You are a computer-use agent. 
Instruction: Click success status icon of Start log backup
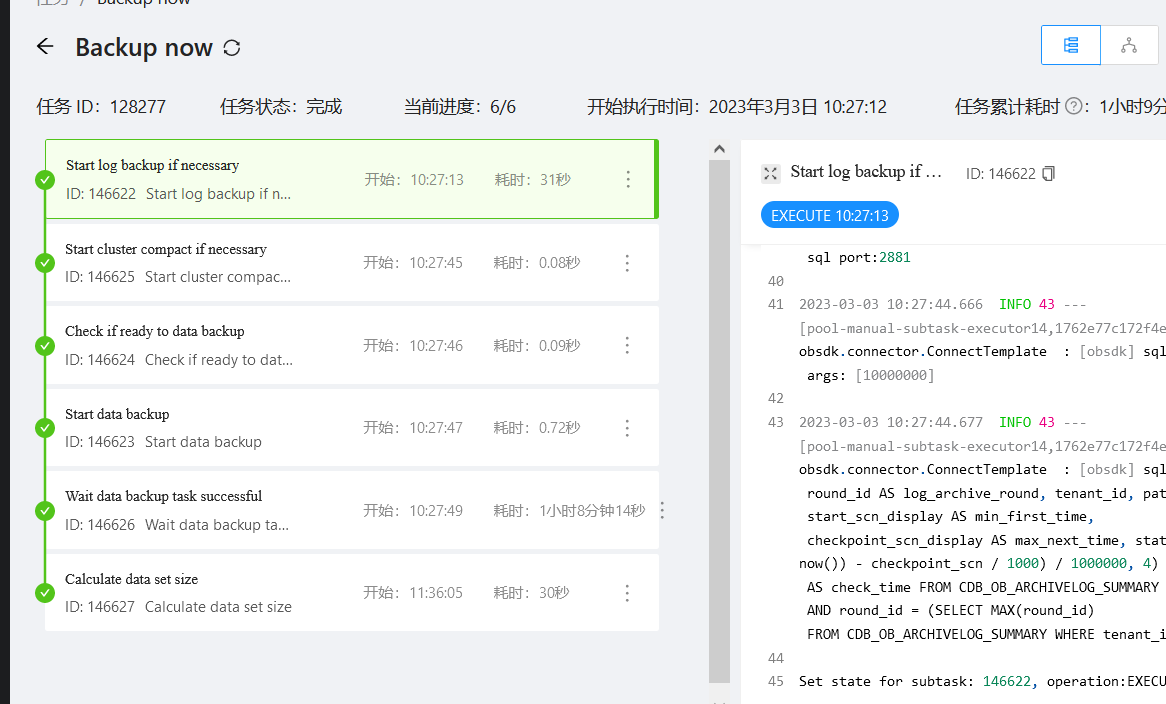[45, 180]
